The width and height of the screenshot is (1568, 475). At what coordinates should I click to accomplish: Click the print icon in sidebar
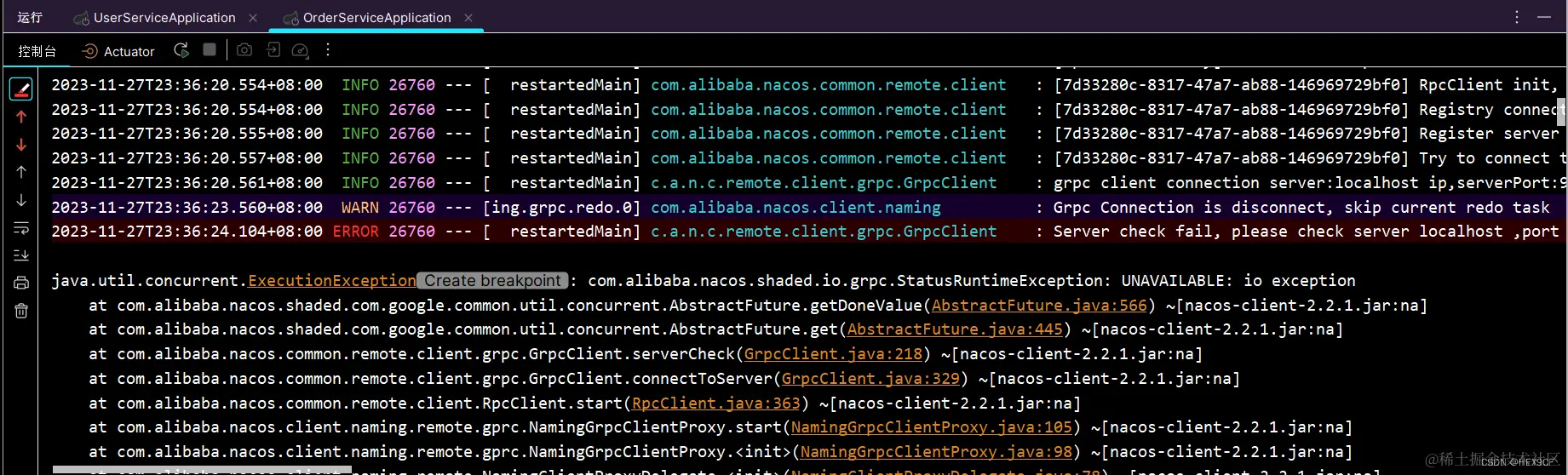click(x=21, y=283)
